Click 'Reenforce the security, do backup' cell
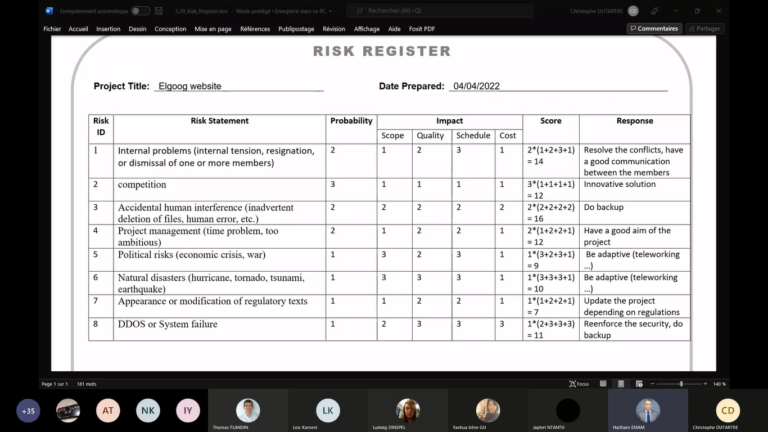 633,329
